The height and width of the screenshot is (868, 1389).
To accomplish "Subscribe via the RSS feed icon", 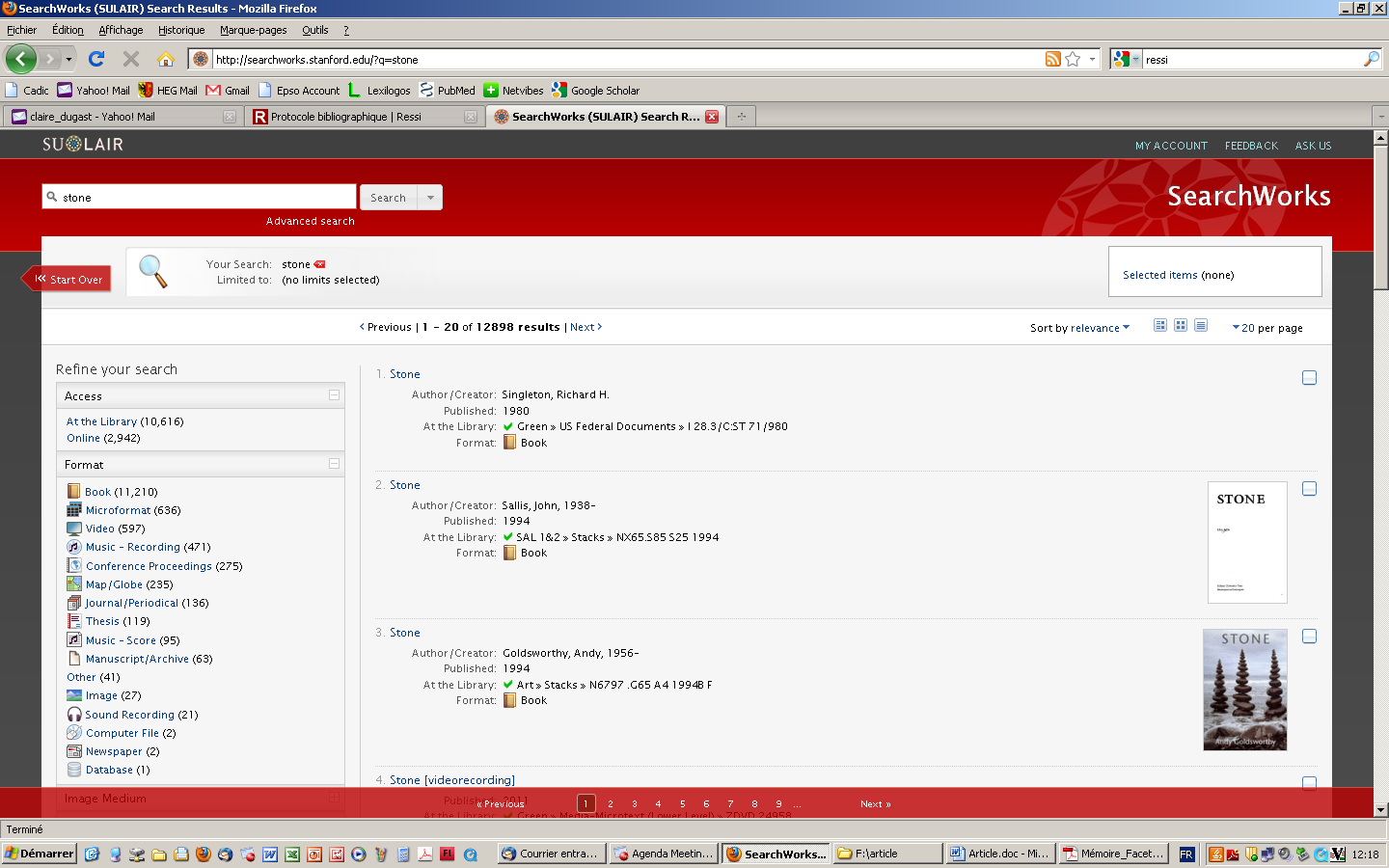I will 1053,59.
